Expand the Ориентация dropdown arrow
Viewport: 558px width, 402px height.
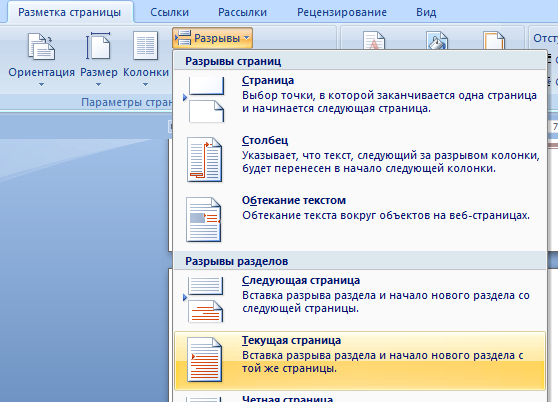point(42,85)
